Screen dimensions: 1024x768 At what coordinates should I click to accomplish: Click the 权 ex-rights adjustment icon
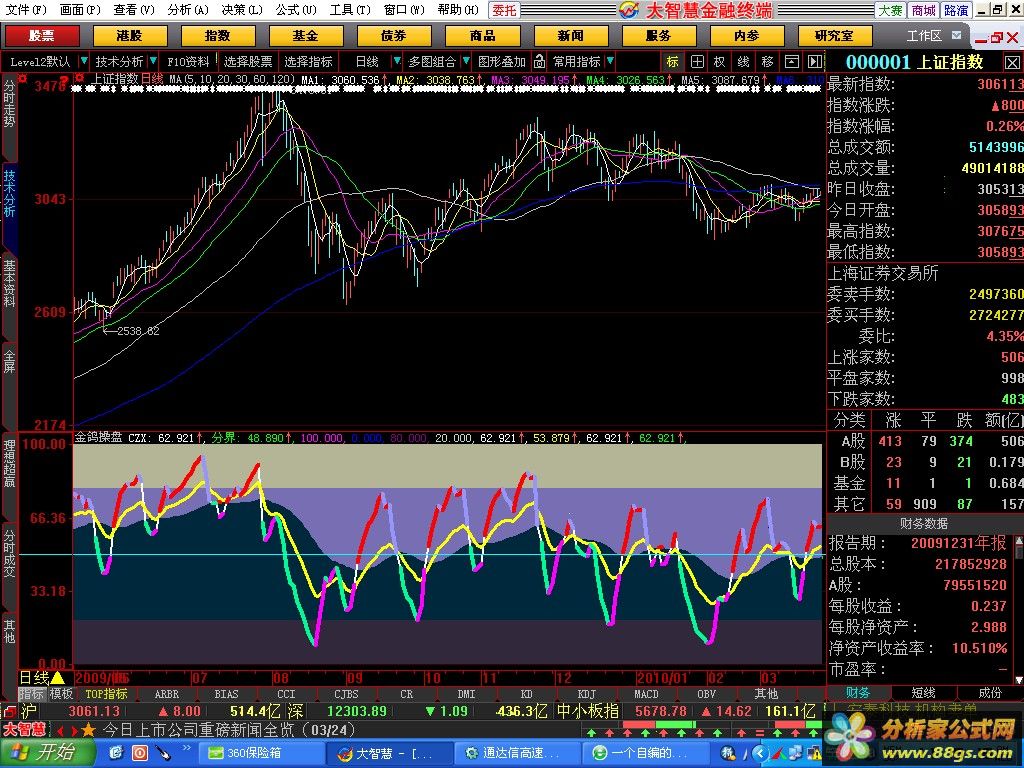[x=720, y=62]
